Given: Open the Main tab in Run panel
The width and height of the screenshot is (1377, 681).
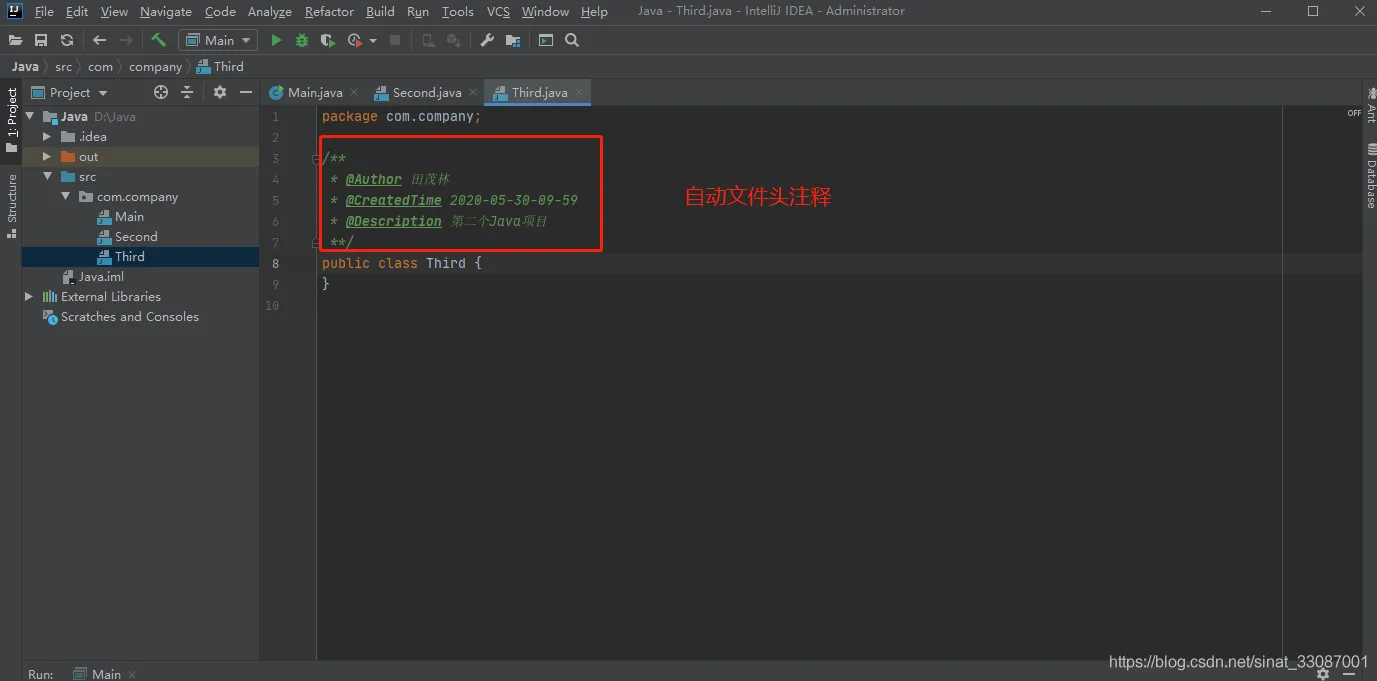Looking at the screenshot, I should coord(106,675).
